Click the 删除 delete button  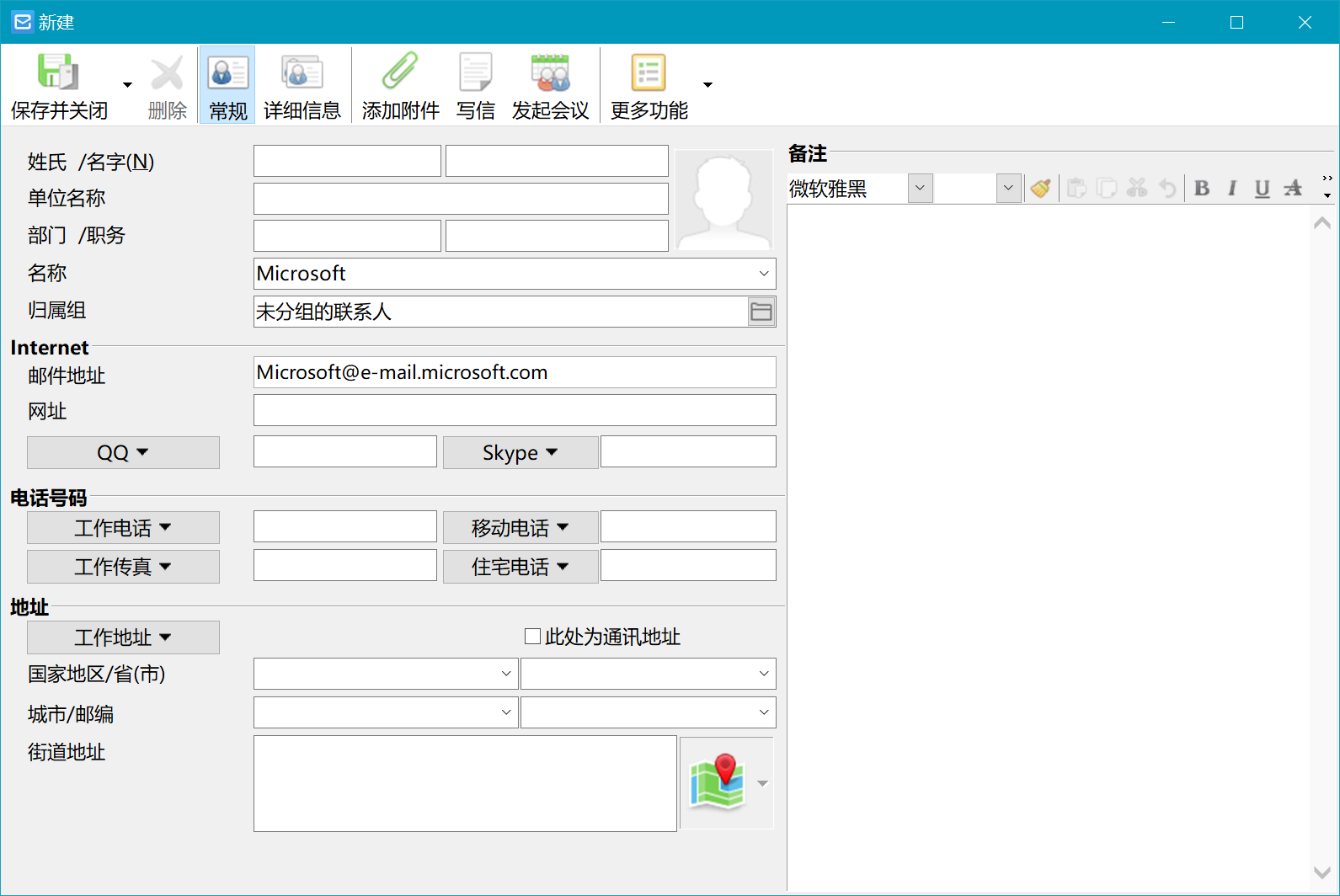(x=167, y=86)
